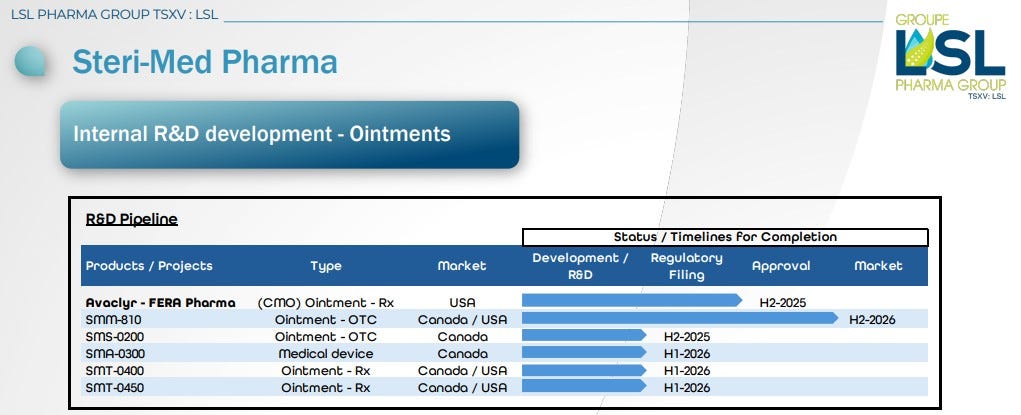1021x415 pixels.
Task: Click the SMS-0200 progress arrow bar
Action: 585,335
